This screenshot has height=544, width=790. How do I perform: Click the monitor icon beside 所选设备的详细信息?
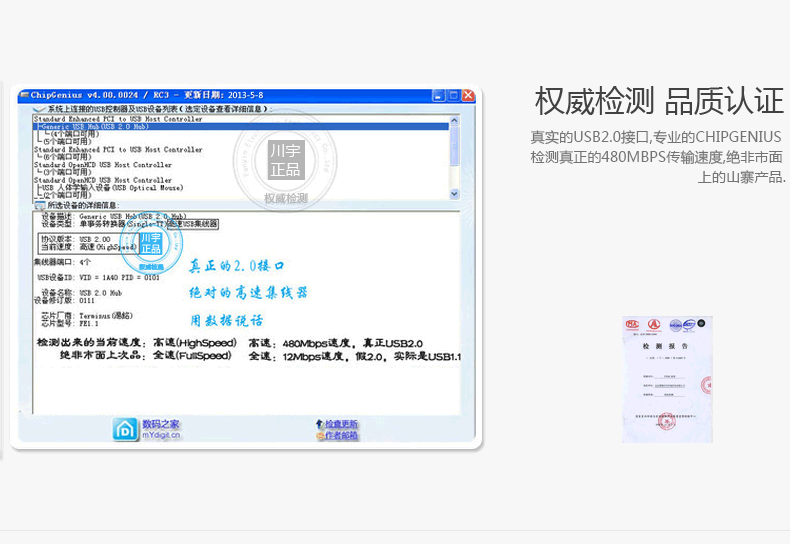coord(39,206)
